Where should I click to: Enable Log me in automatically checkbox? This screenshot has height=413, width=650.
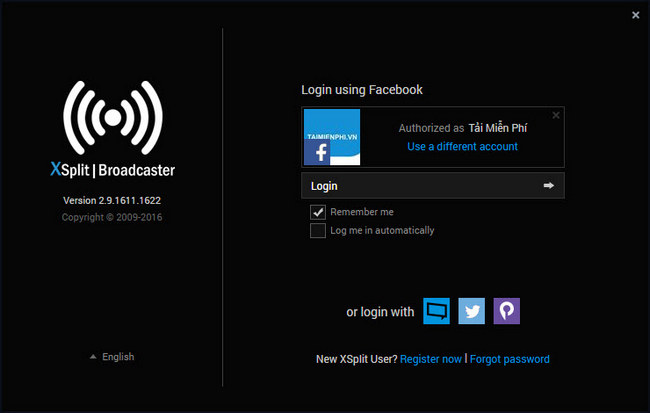click(x=318, y=231)
